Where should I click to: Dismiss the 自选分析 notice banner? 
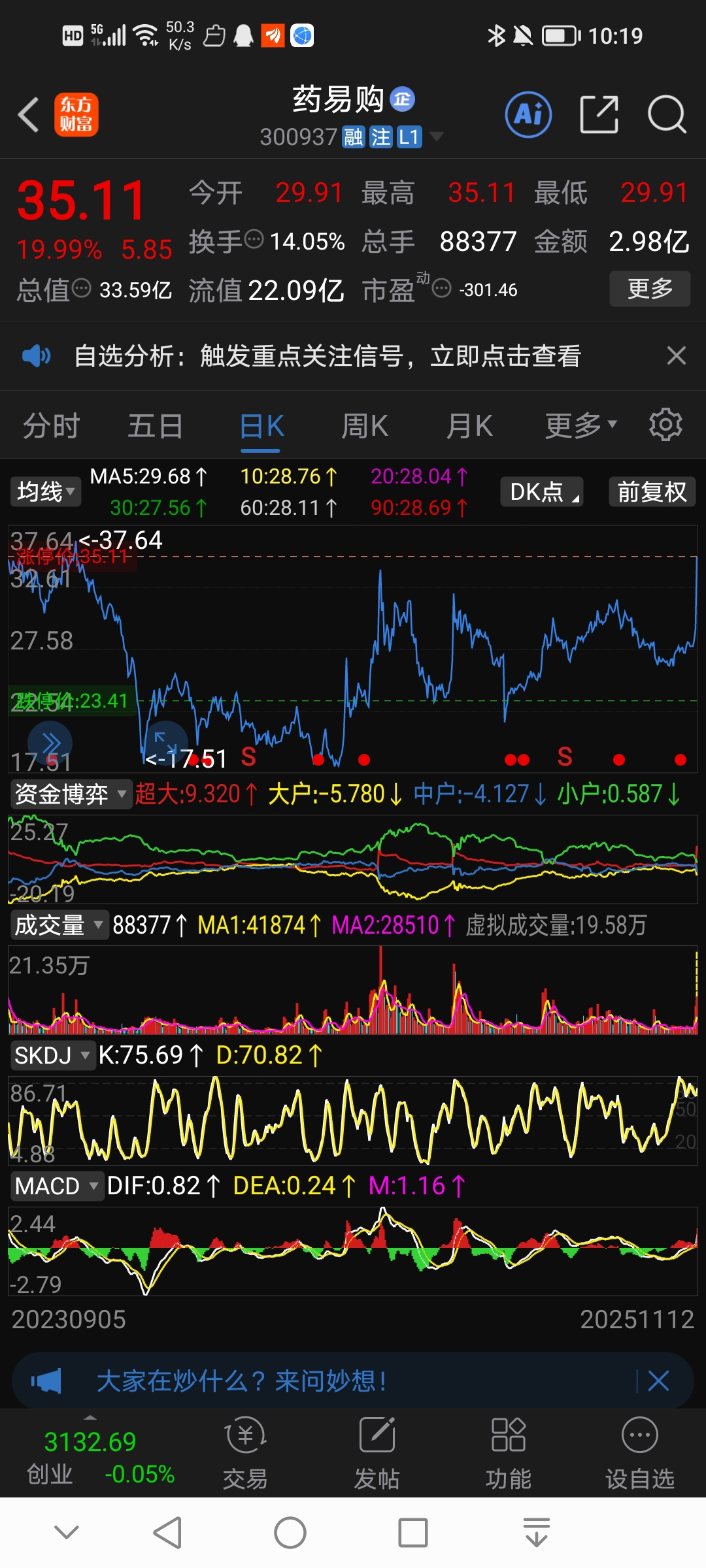coord(676,355)
